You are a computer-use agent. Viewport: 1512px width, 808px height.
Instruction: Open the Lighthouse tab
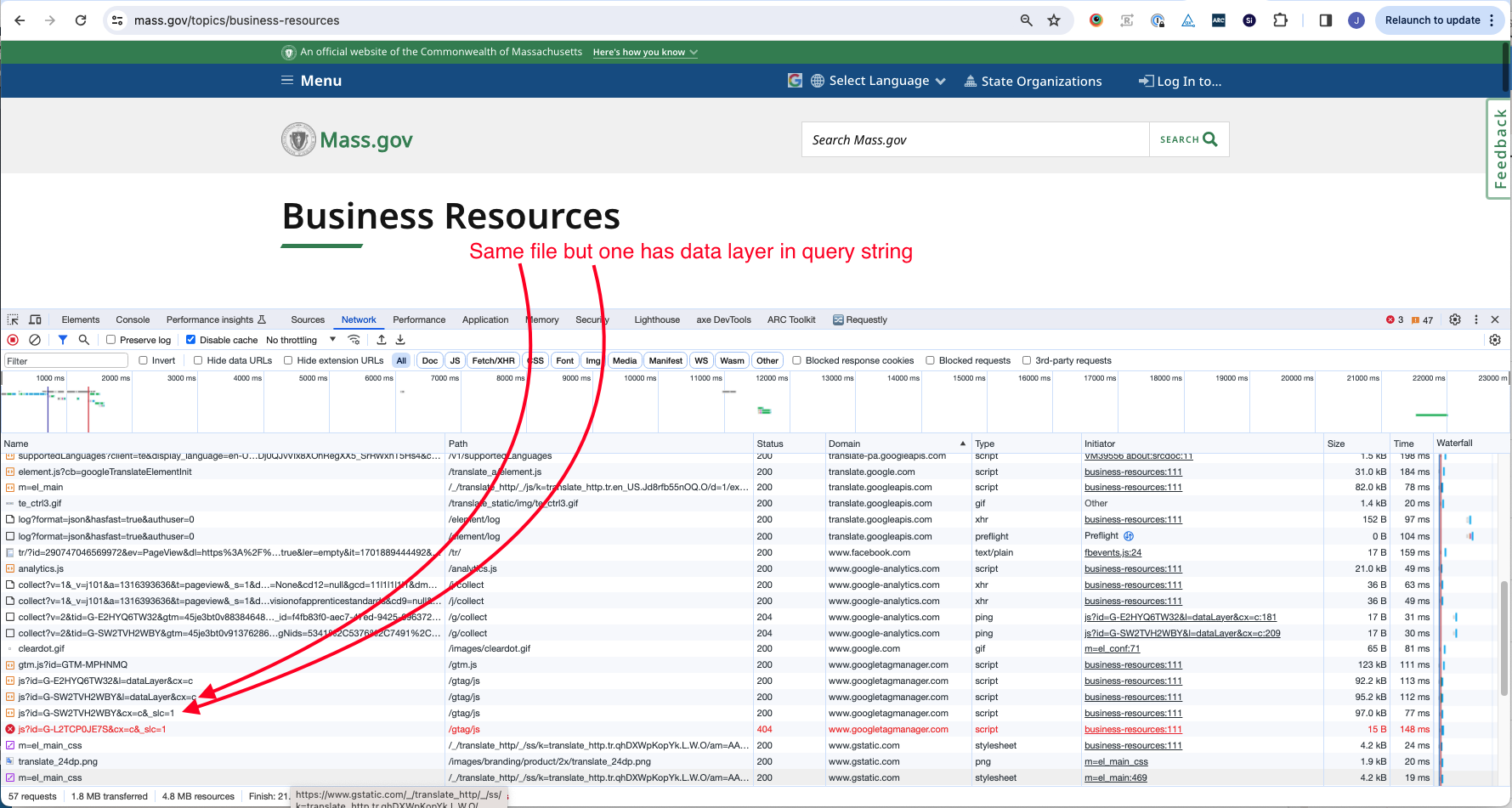(x=656, y=319)
